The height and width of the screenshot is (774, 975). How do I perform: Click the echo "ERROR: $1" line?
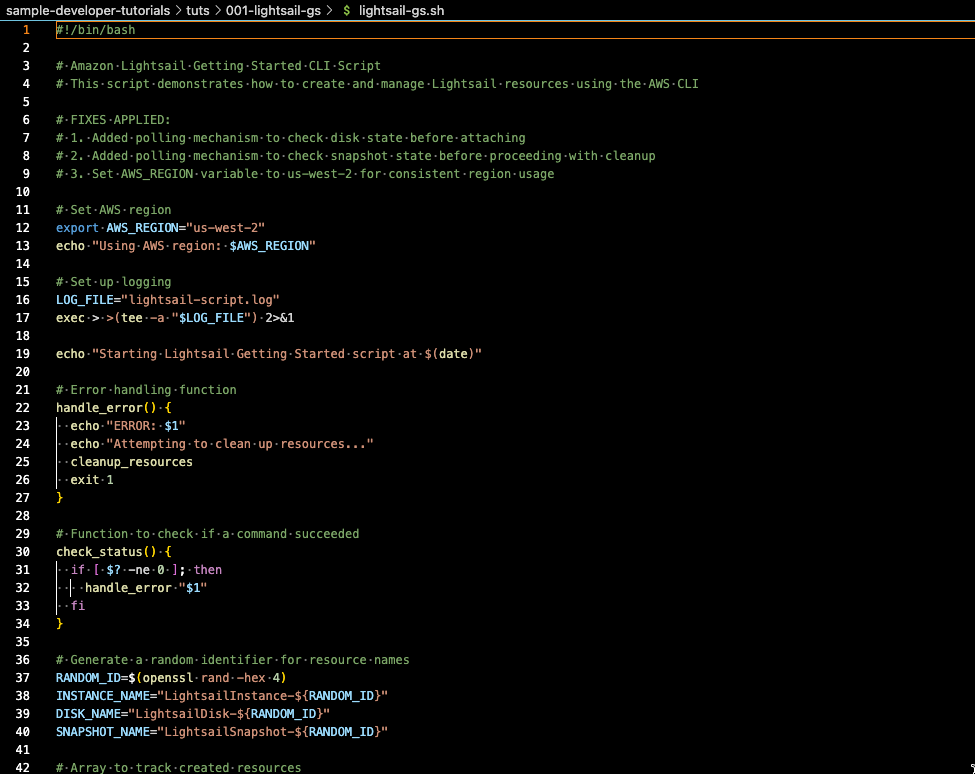(127, 426)
